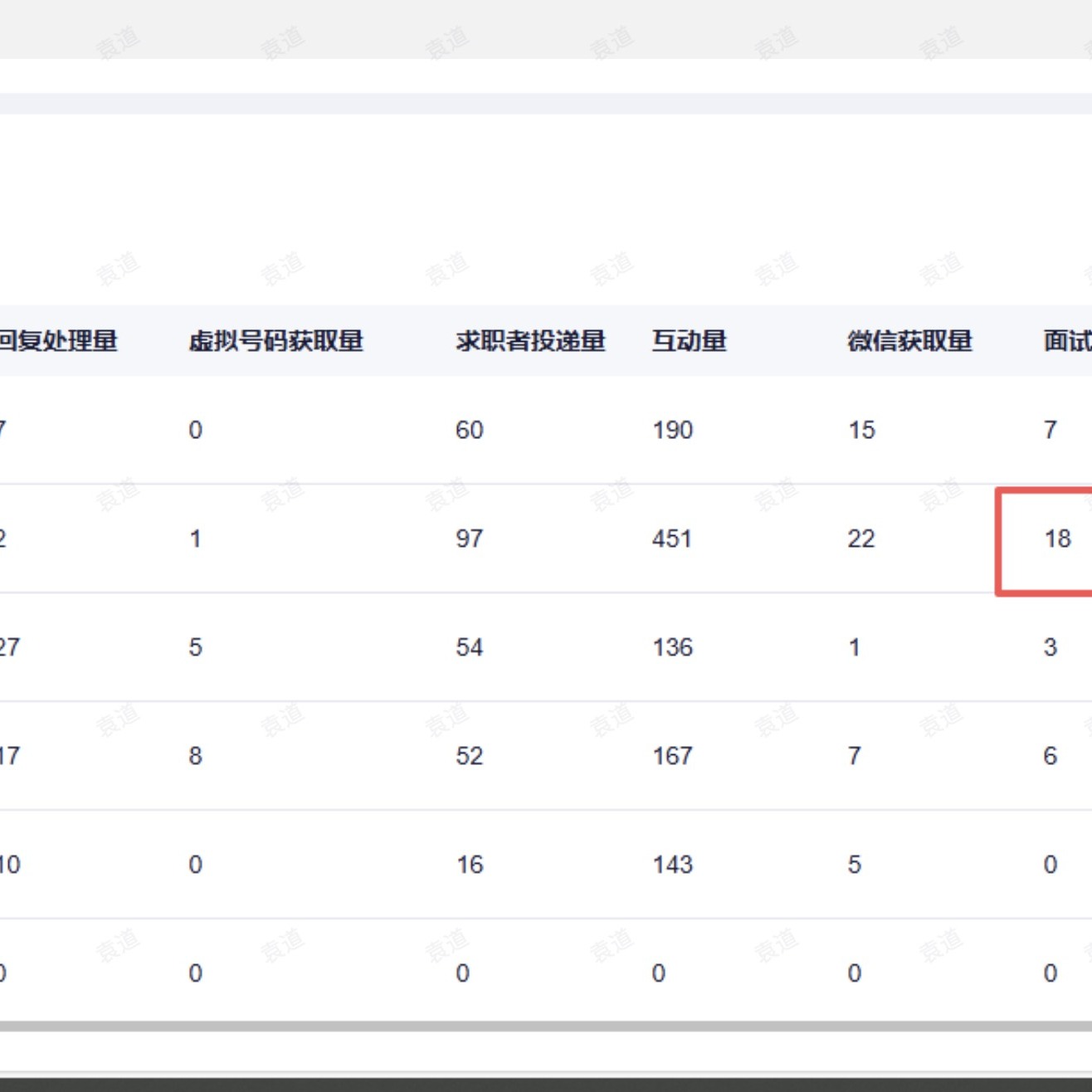Screen dimensions: 1092x1092
Task: Click the 求职者投递量 value 60
Action: pyautogui.click(x=469, y=431)
